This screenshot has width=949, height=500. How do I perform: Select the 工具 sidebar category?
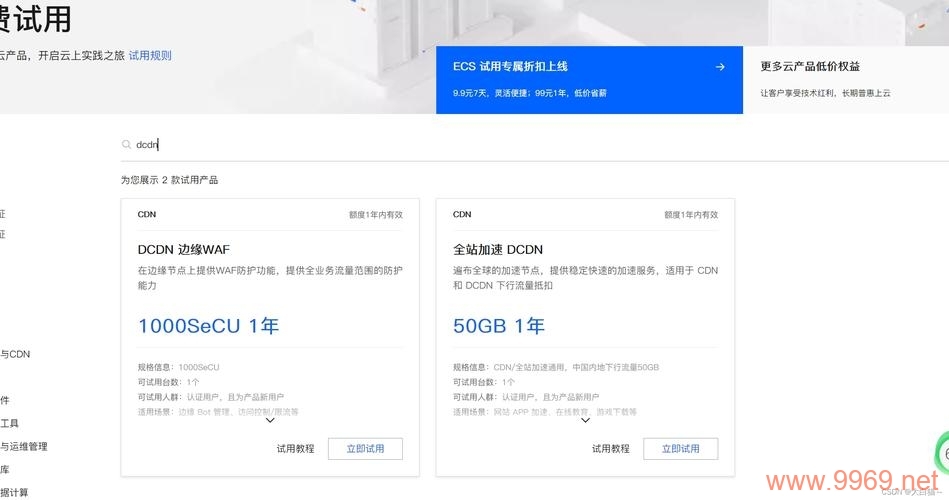pos(9,423)
